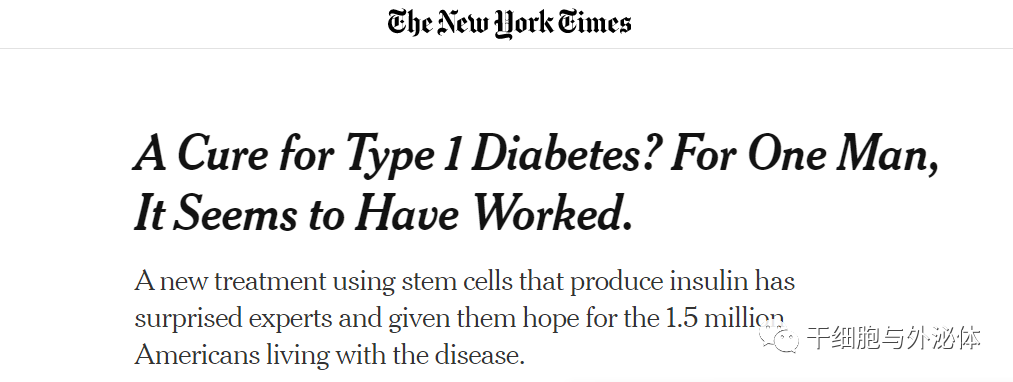Click the summary line starting 'A new treatment'
This screenshot has height=382, width=1013.
[x=465, y=282]
